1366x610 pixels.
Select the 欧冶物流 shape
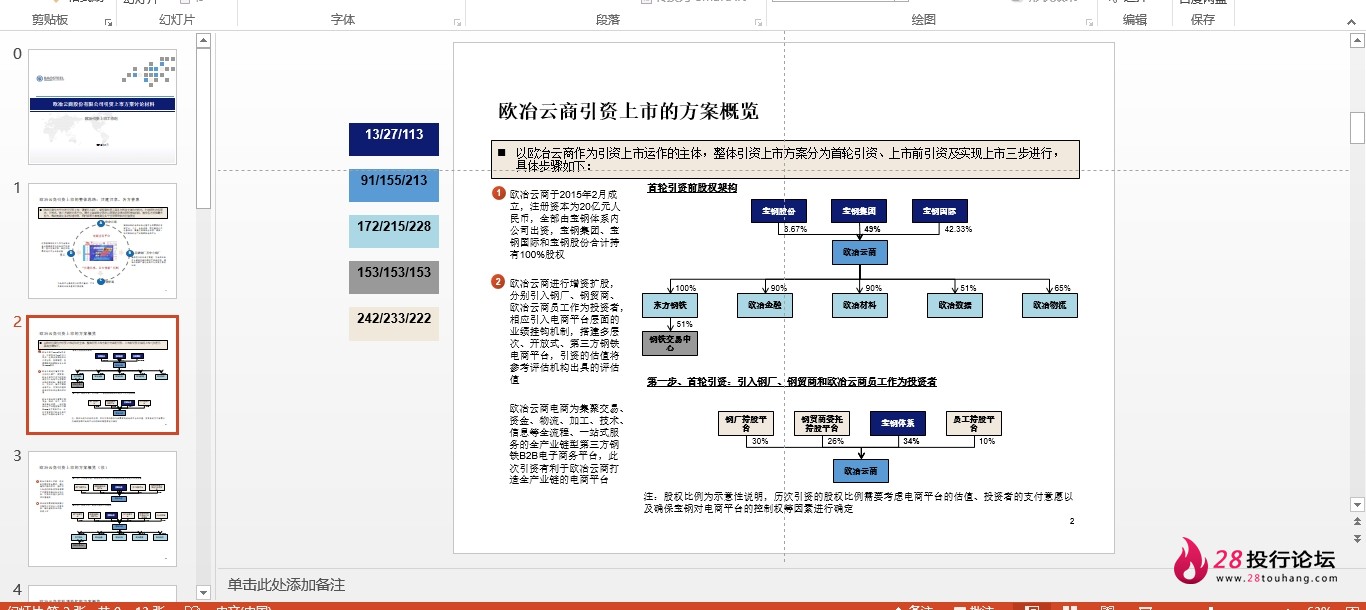point(1050,305)
